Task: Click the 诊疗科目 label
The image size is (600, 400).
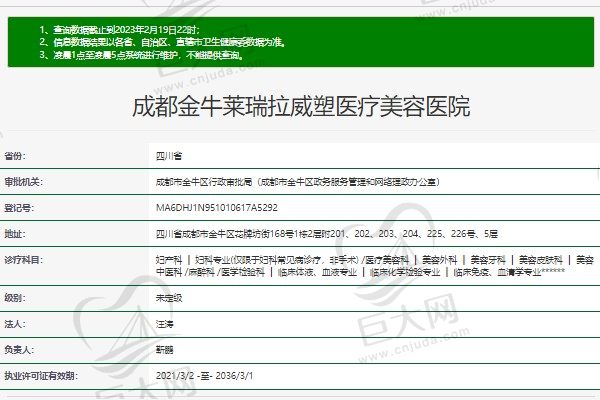Action: (x=23, y=260)
